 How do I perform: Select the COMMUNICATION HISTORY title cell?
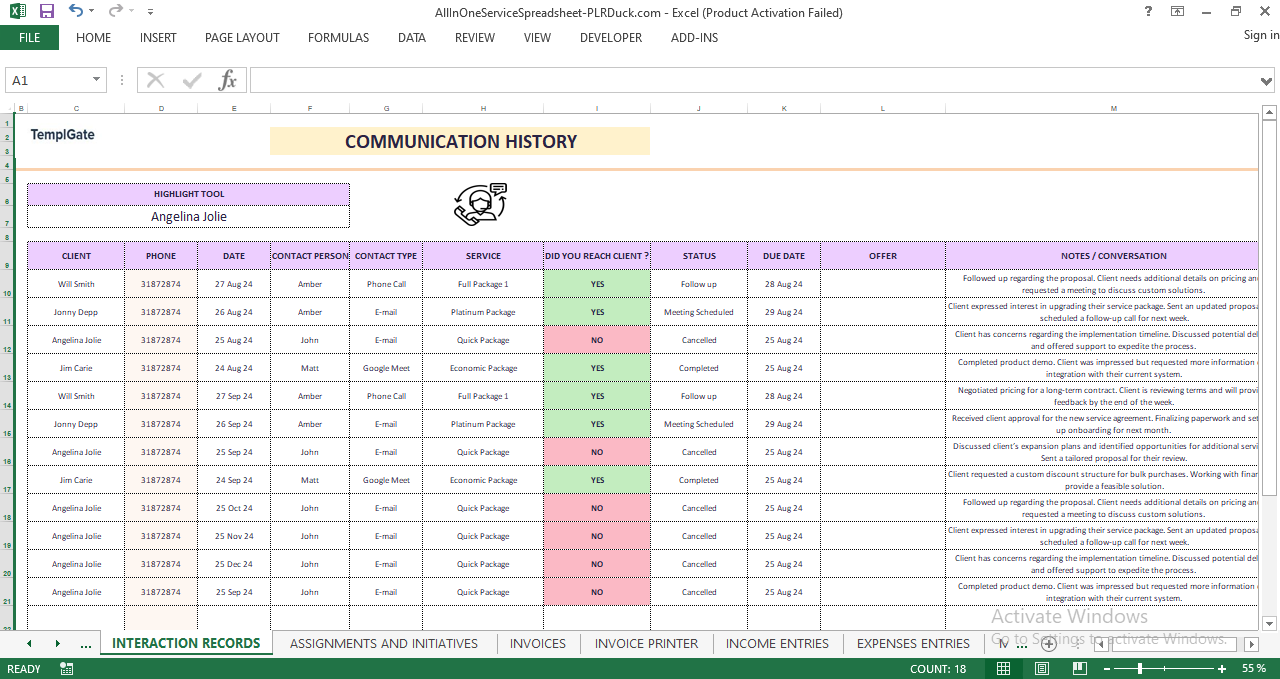click(460, 141)
